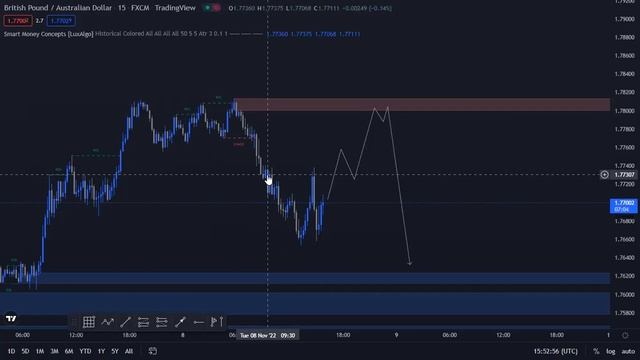Screen dimensions: 640x360
Task: Select the long position tool in favorites toolbar
Action: click(143, 322)
